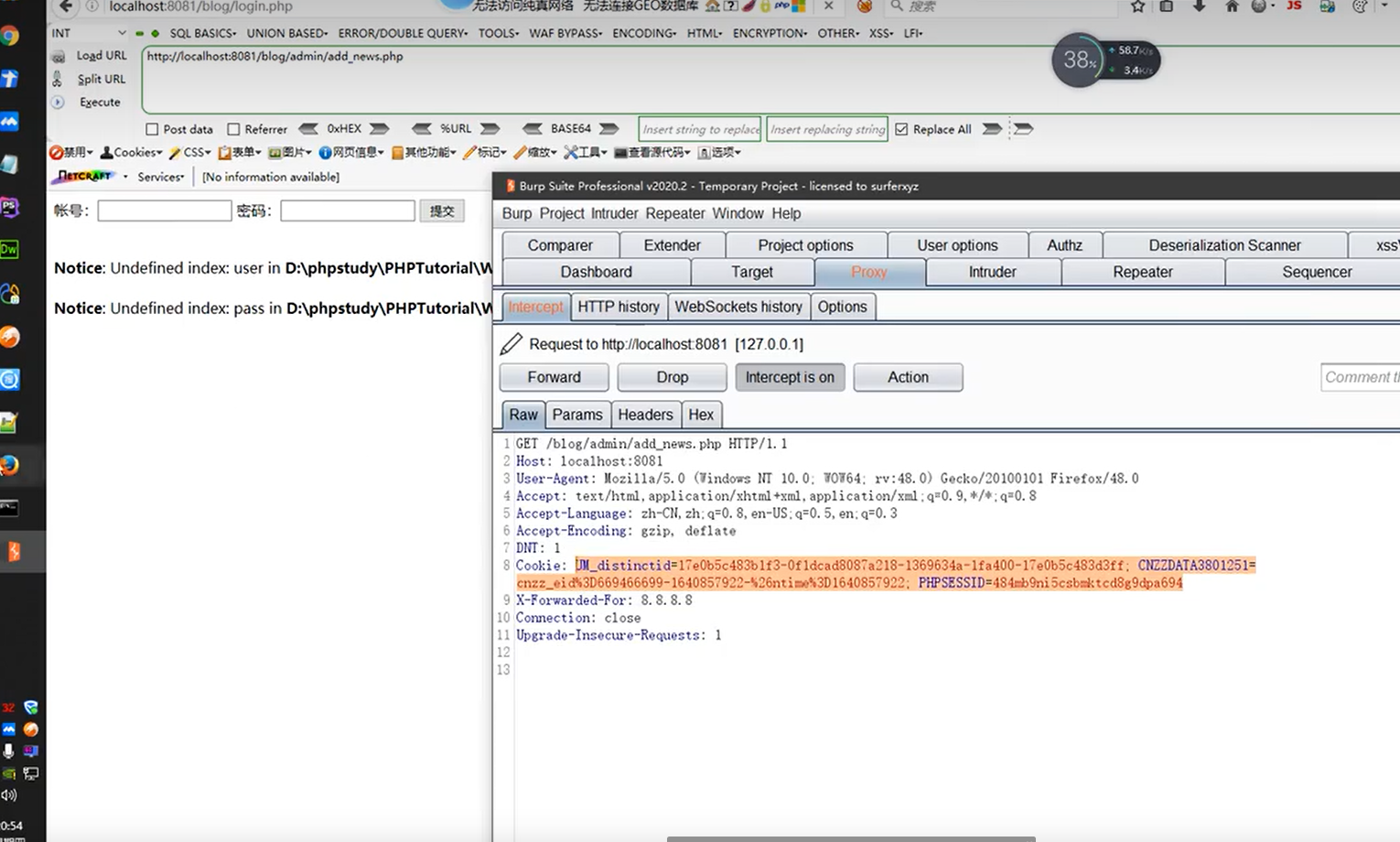
Task: Click the Load URL icon in HackBar
Action: coord(59,56)
